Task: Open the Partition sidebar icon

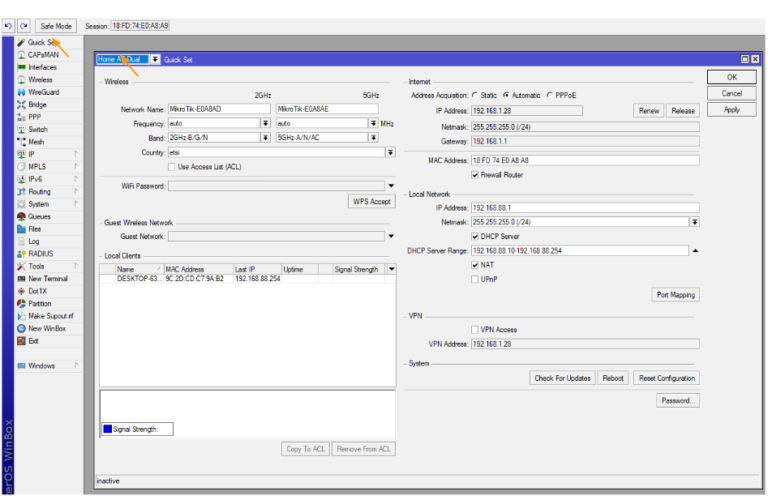Action: pyautogui.click(x=21, y=304)
